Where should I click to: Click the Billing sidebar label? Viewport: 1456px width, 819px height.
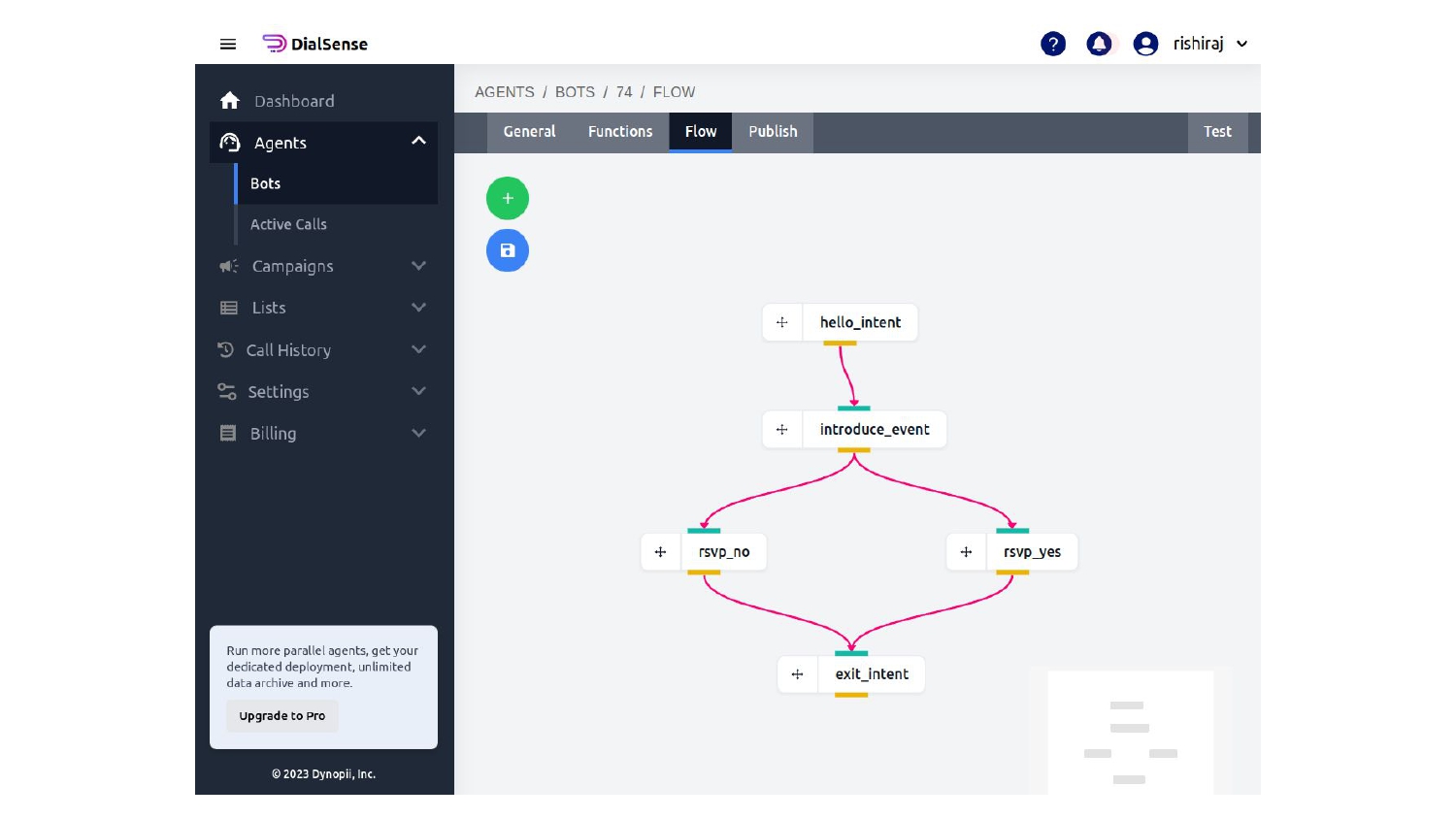pyautogui.click(x=273, y=434)
